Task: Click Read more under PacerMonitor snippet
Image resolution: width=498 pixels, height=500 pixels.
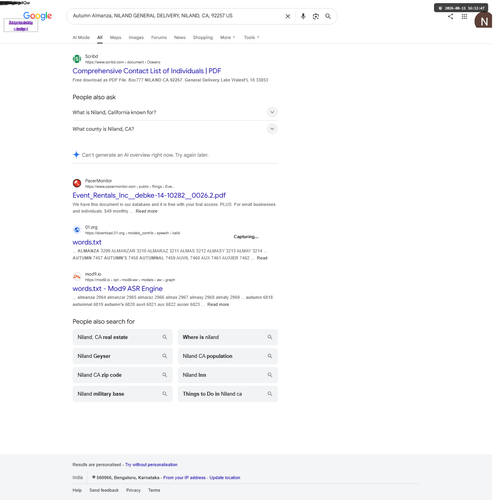Action: coord(146,211)
